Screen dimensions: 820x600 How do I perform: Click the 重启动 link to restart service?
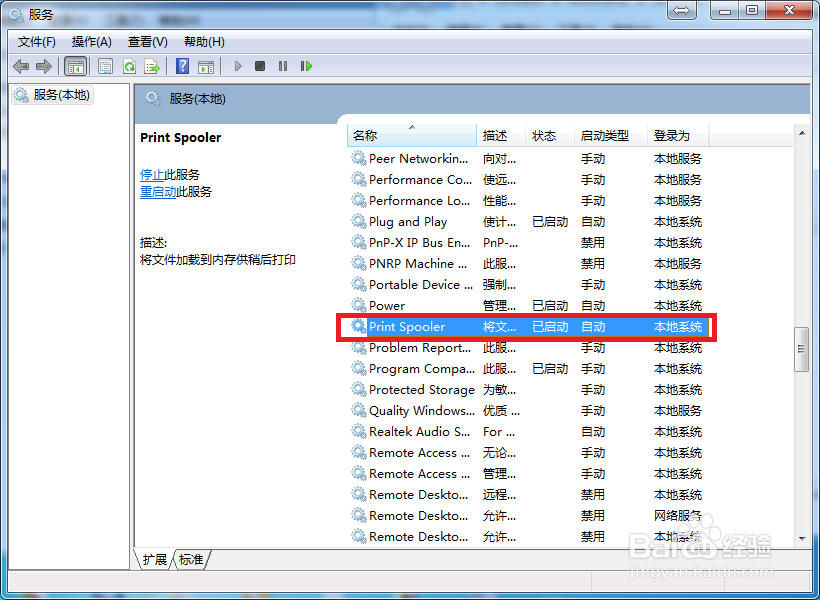click(x=158, y=191)
